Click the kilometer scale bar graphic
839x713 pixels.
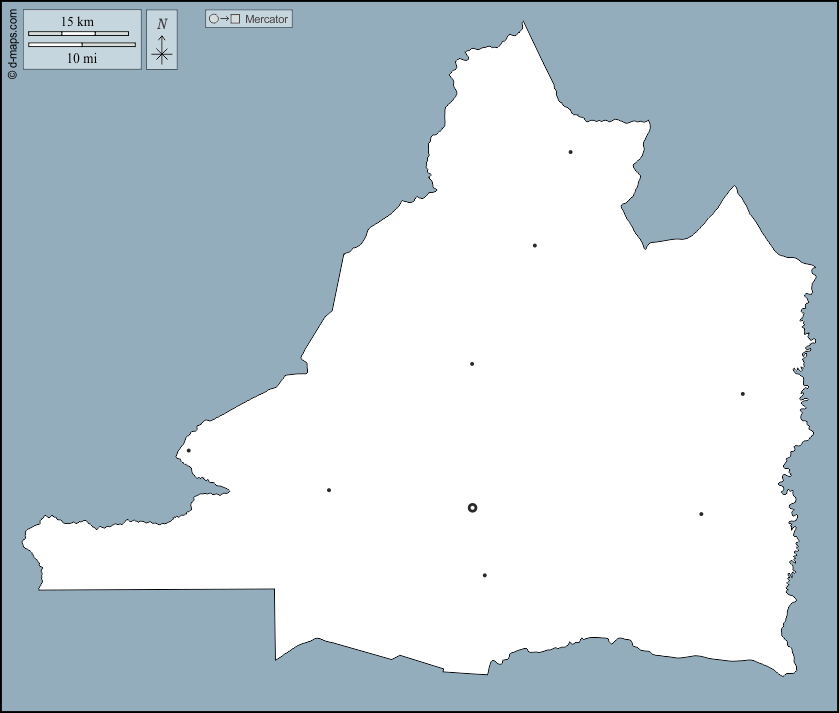click(x=78, y=34)
